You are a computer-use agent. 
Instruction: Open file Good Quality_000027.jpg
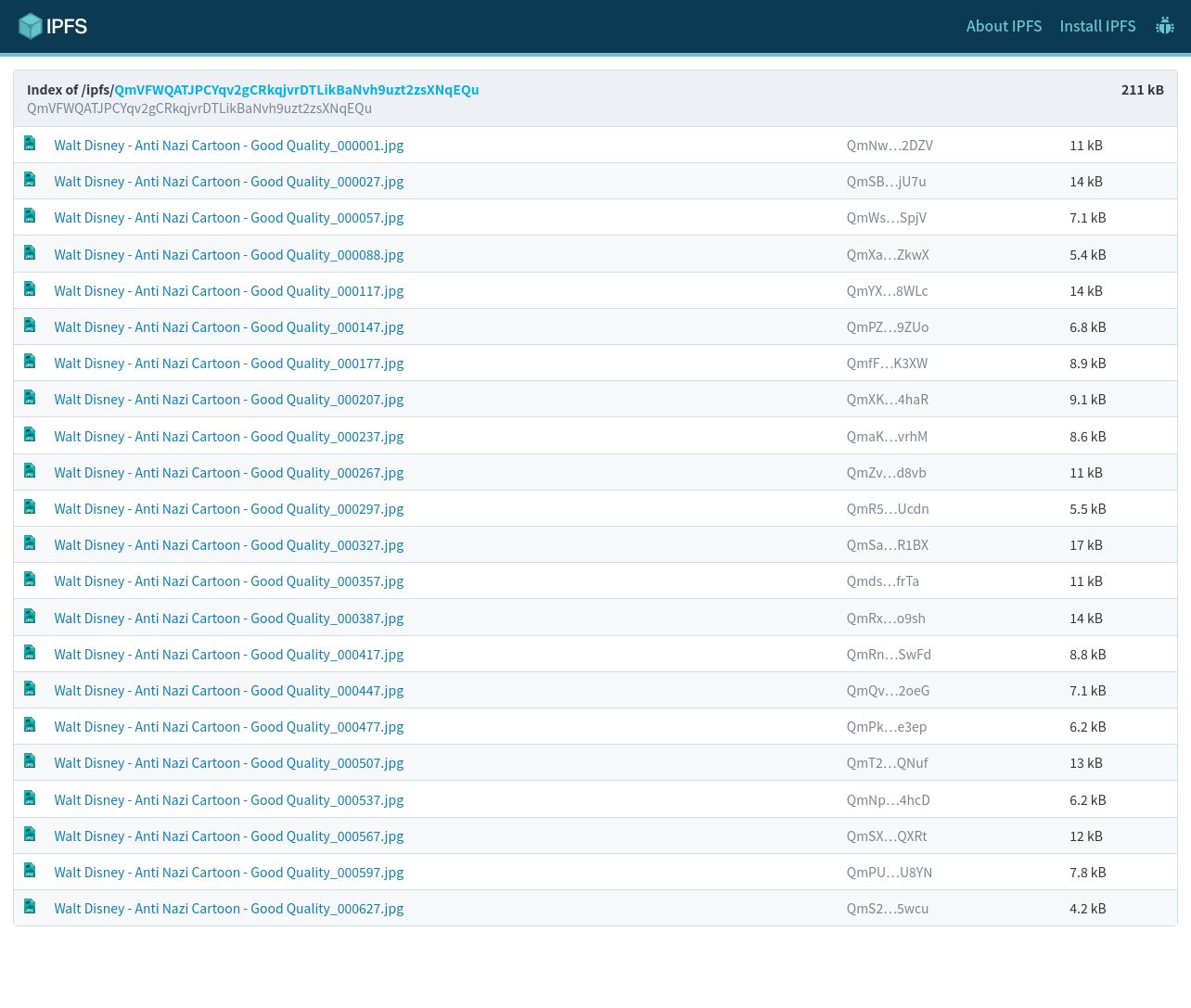point(229,182)
